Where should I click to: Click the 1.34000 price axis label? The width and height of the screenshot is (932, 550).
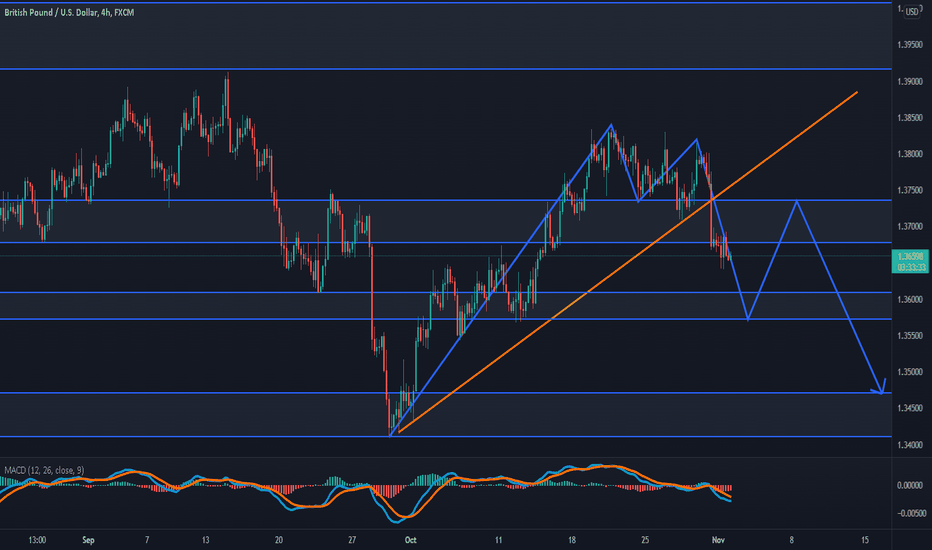(x=910, y=445)
